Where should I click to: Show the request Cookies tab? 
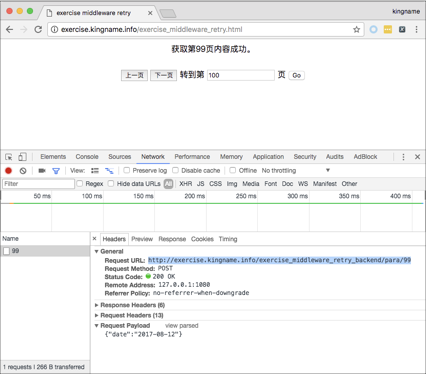point(202,239)
